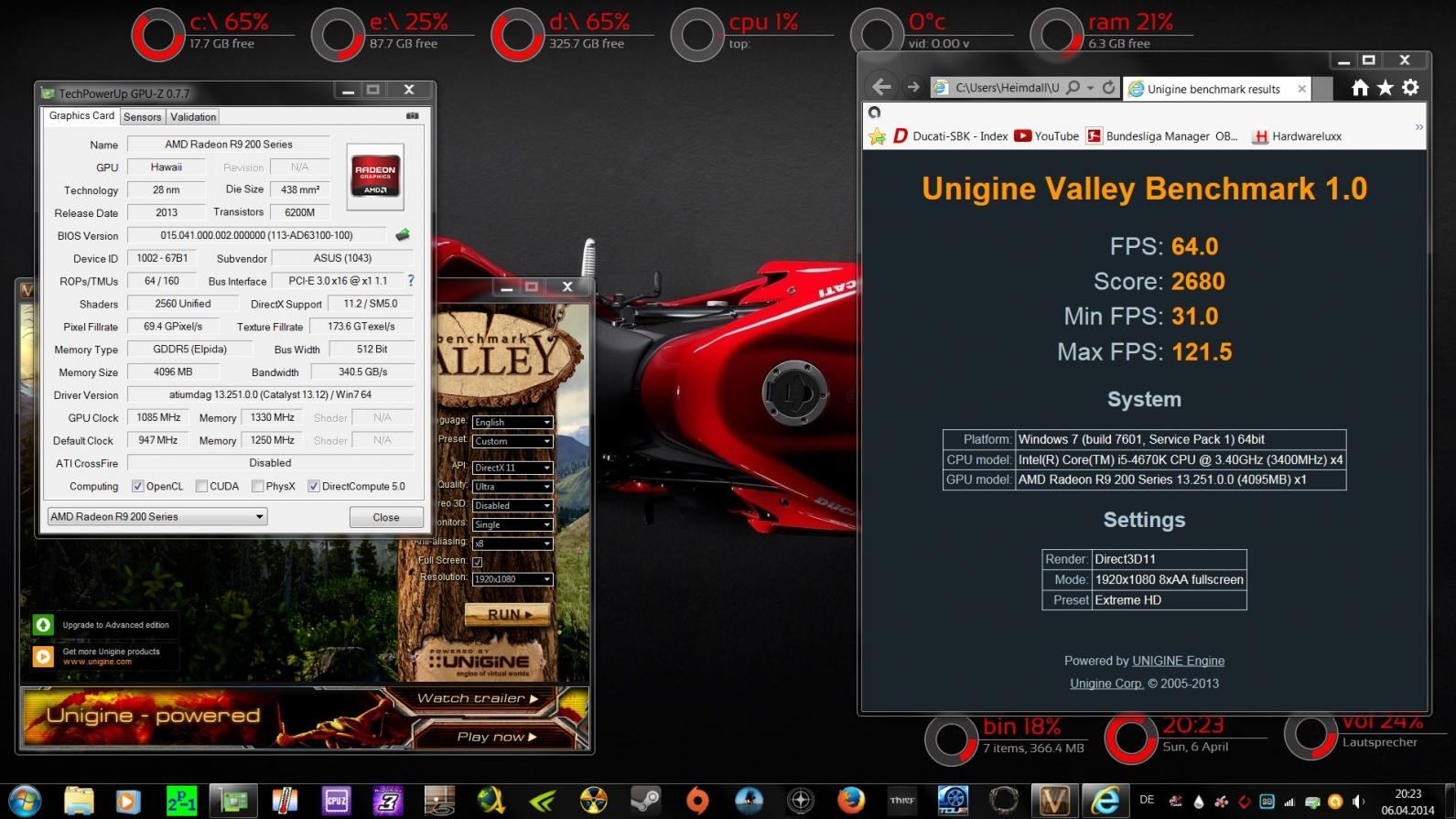The image size is (1456, 819).
Task: Open the Stereo 3D dropdown showing Disabled
Action: click(x=512, y=505)
